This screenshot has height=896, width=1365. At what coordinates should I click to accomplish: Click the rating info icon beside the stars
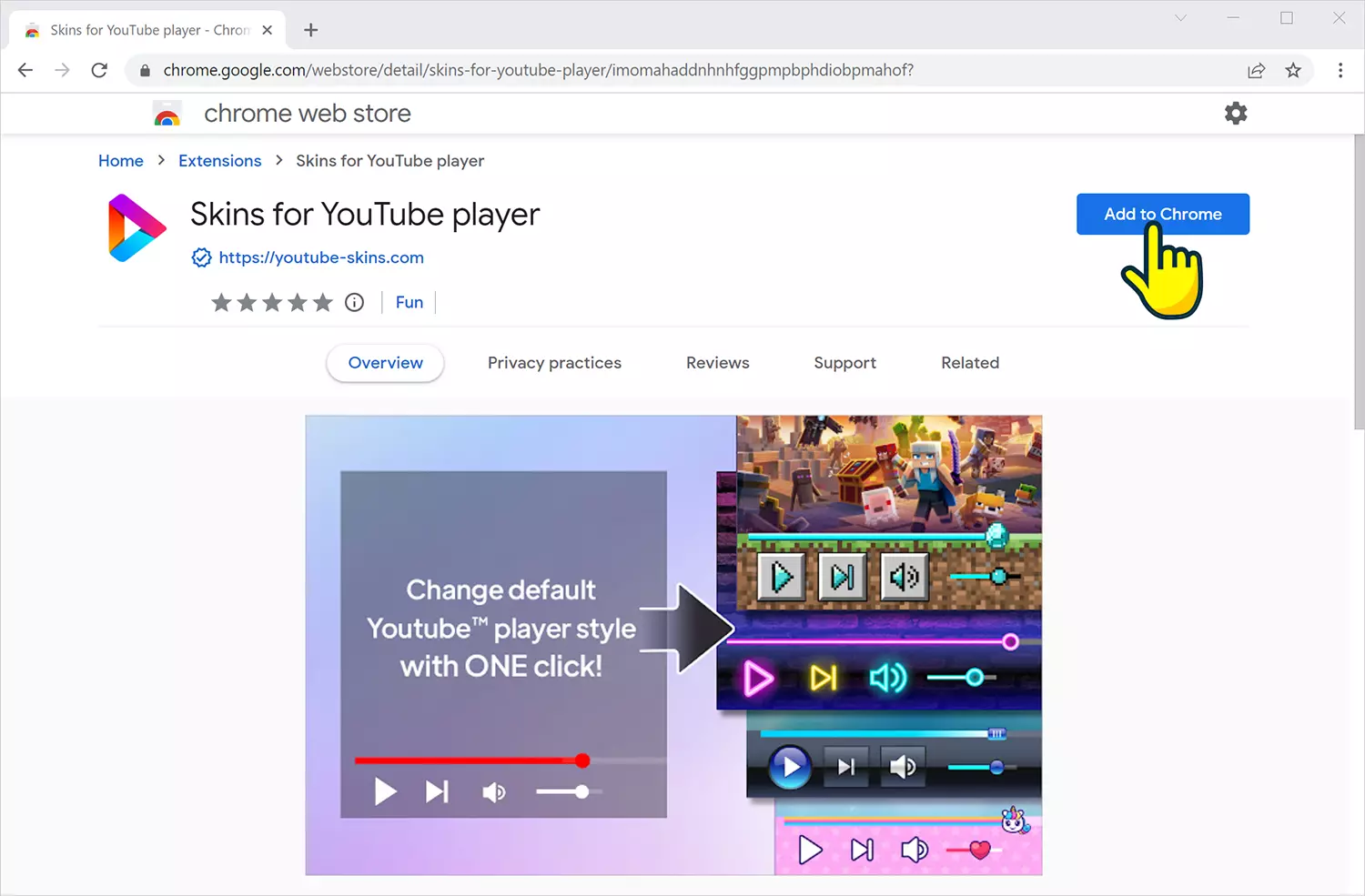(355, 302)
